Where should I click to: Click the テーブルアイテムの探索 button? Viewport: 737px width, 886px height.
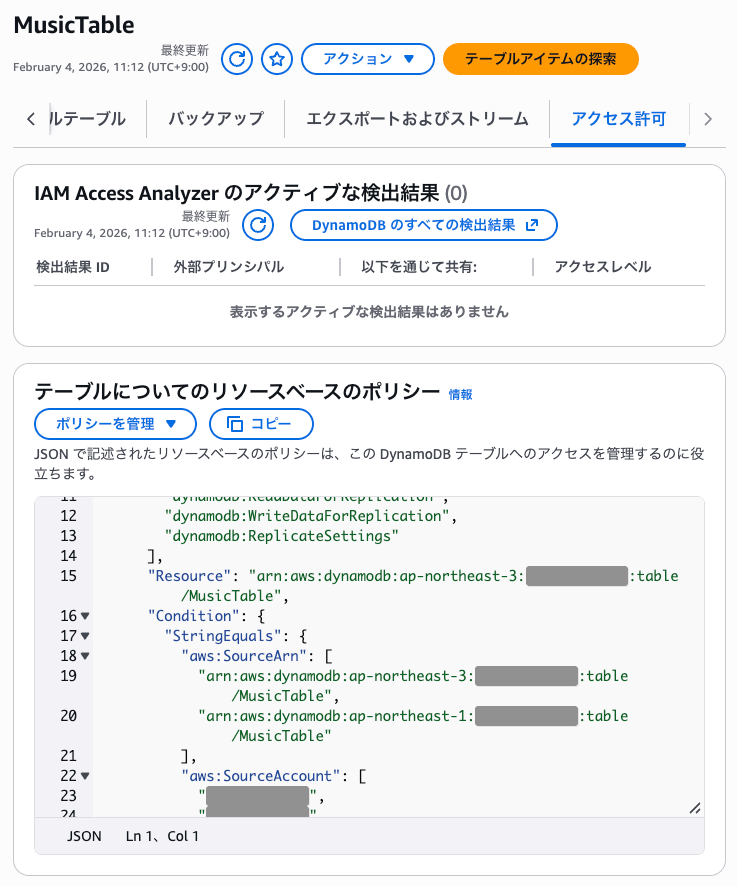pyautogui.click(x=540, y=59)
